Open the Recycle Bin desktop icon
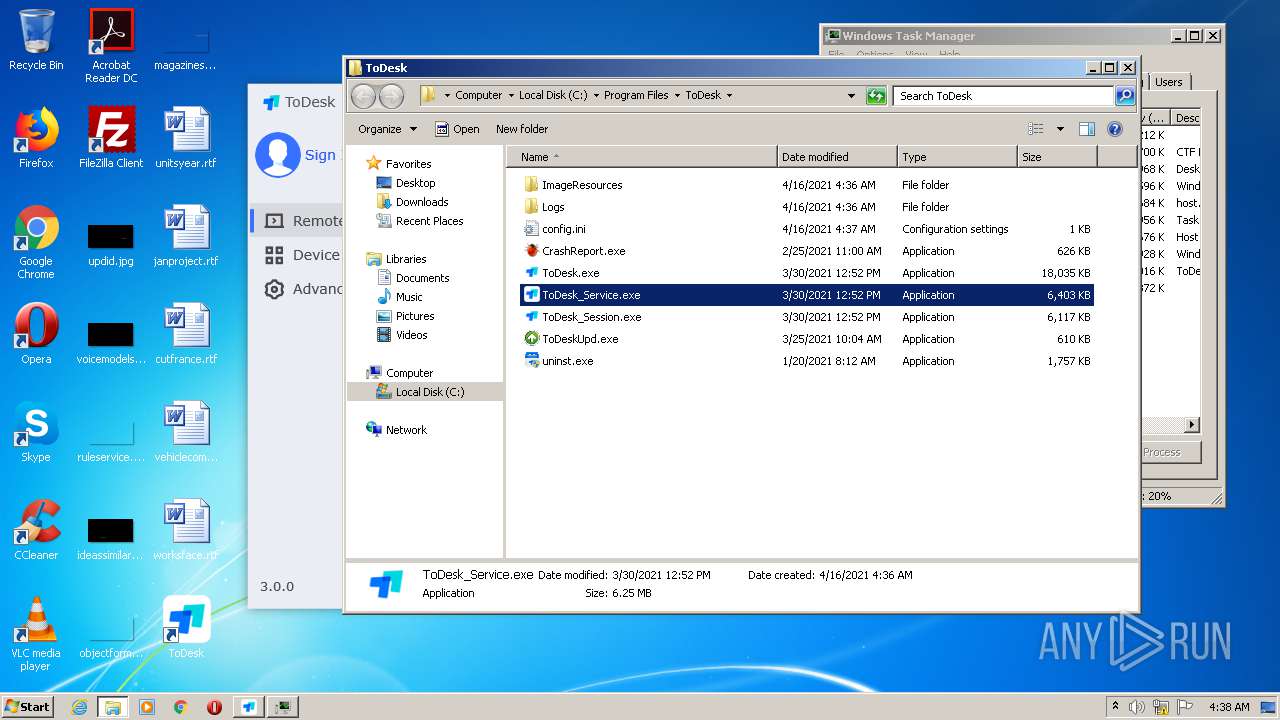Image resolution: width=1280 pixels, height=720 pixels. (36, 40)
